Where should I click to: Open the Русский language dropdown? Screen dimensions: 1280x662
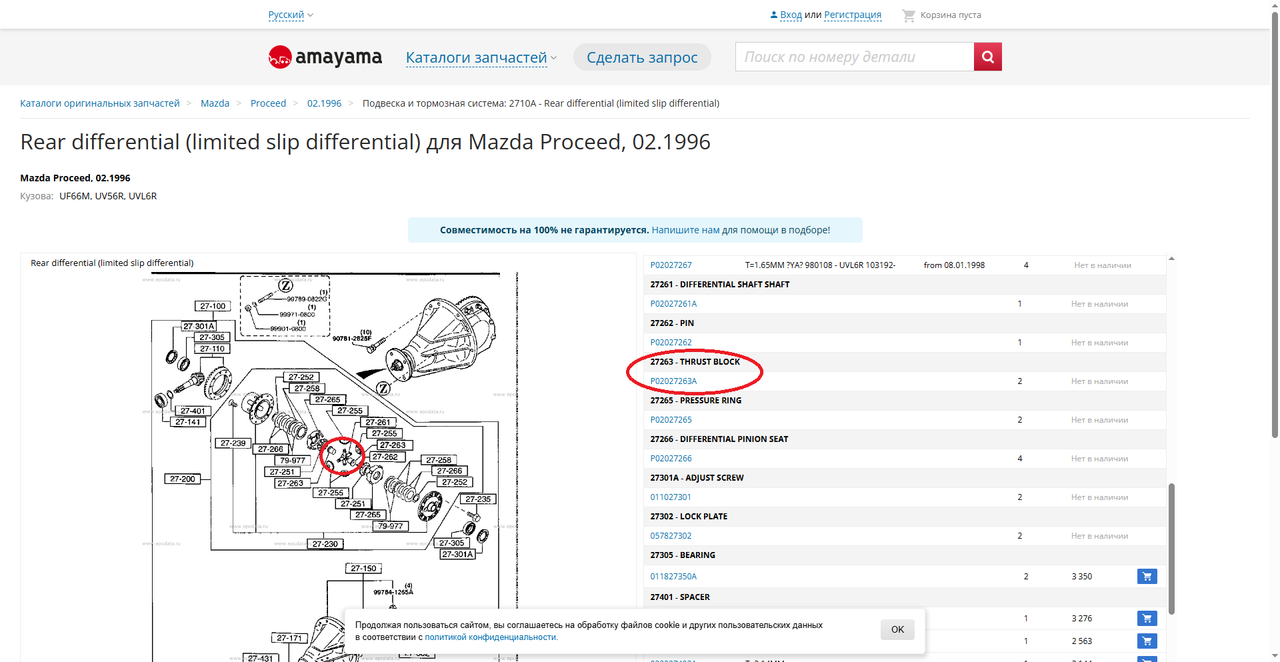tap(291, 15)
